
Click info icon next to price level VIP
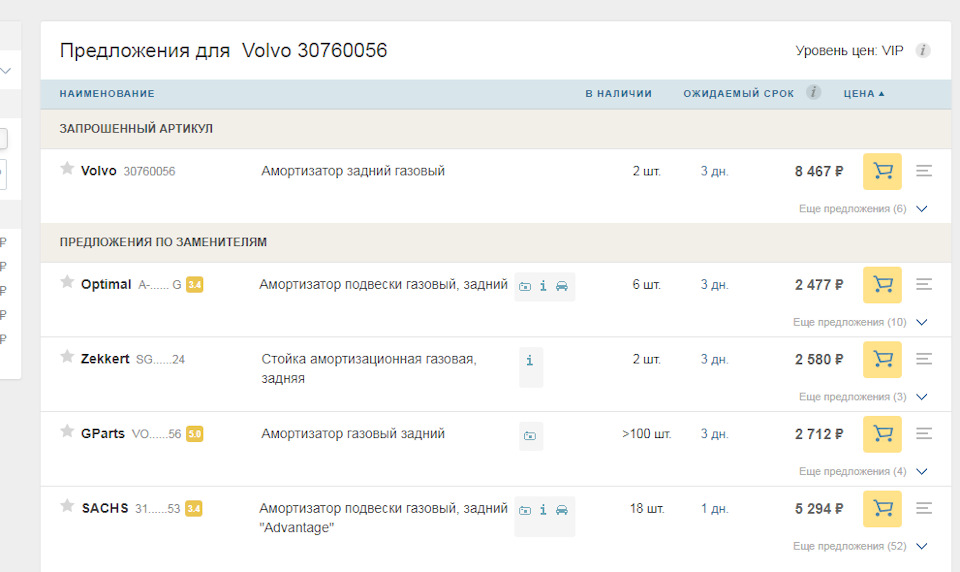(923, 50)
